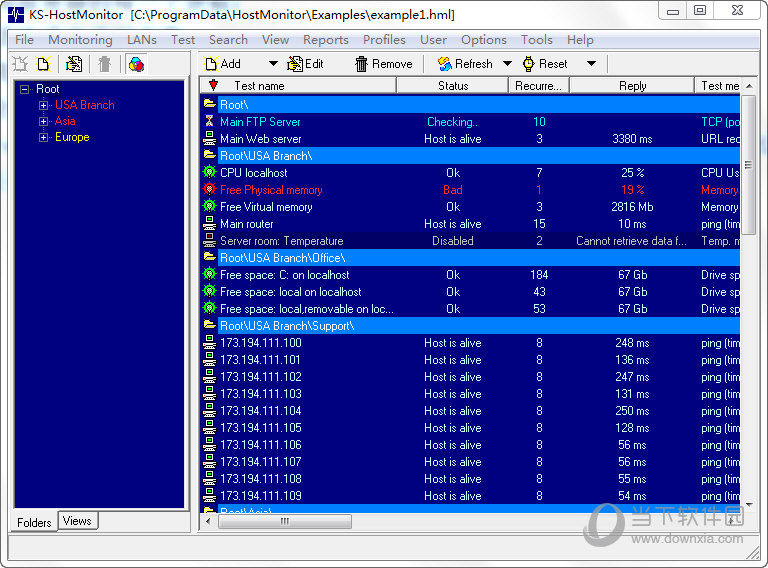This screenshot has width=768, height=568.
Task: Click the computer icon of Main router
Action: (x=210, y=223)
